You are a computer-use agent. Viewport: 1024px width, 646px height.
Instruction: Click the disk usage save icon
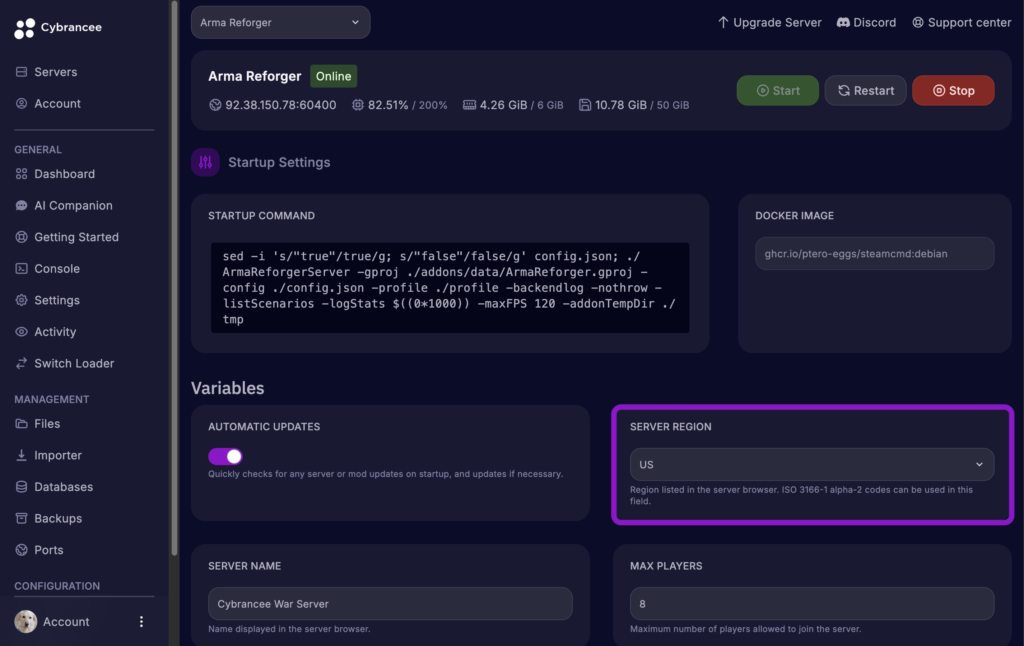584,105
